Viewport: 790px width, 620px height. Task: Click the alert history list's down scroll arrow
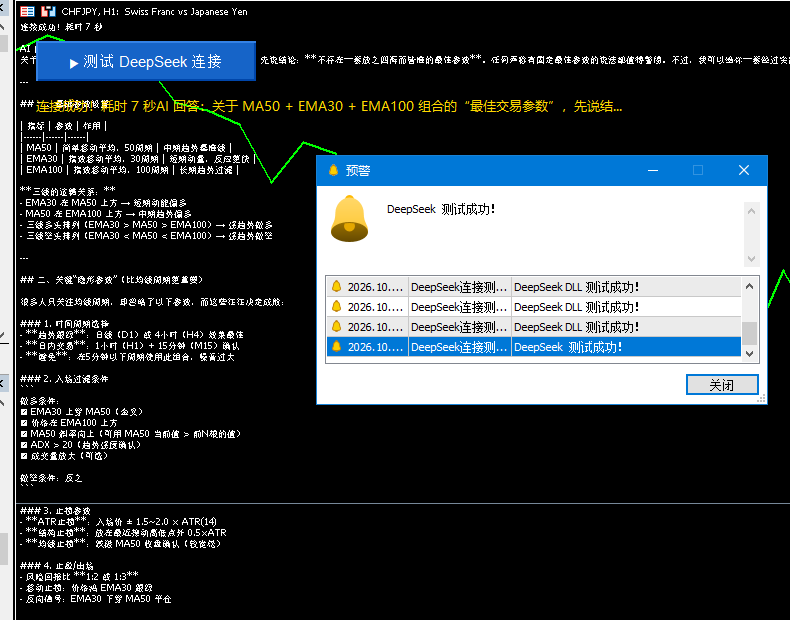click(x=749, y=354)
